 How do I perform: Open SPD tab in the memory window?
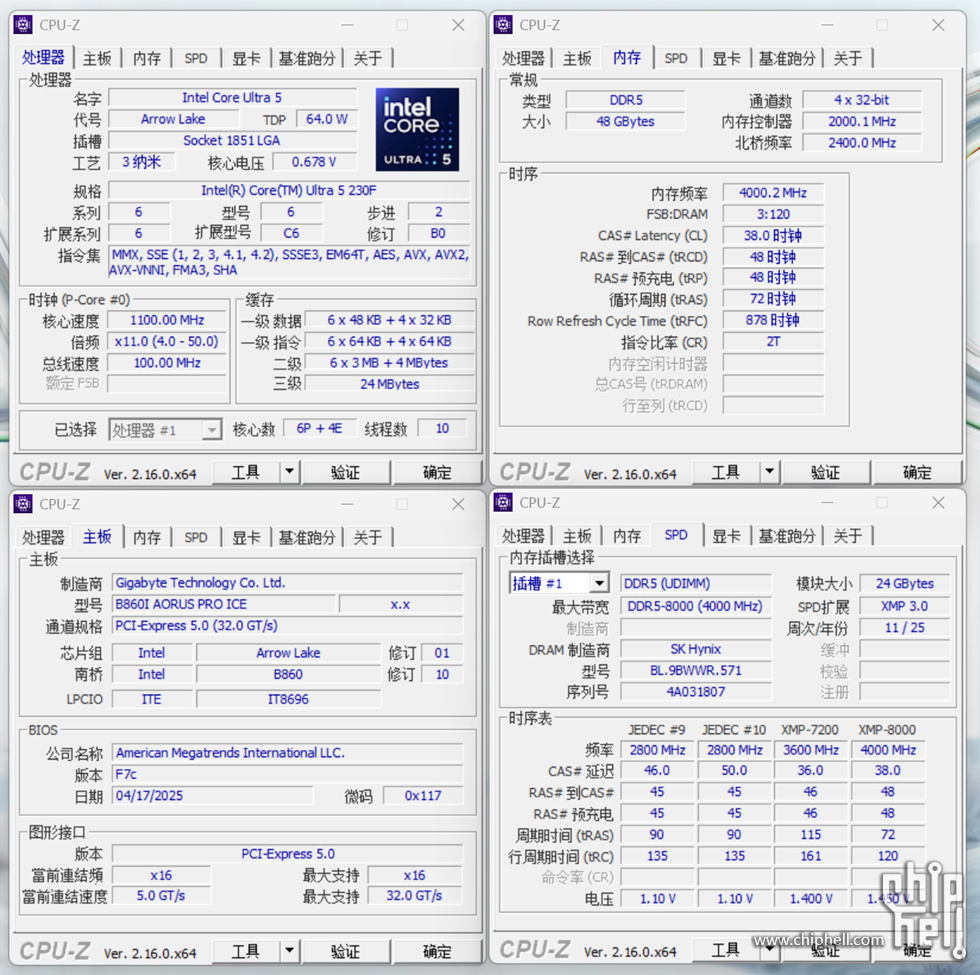coord(676,59)
